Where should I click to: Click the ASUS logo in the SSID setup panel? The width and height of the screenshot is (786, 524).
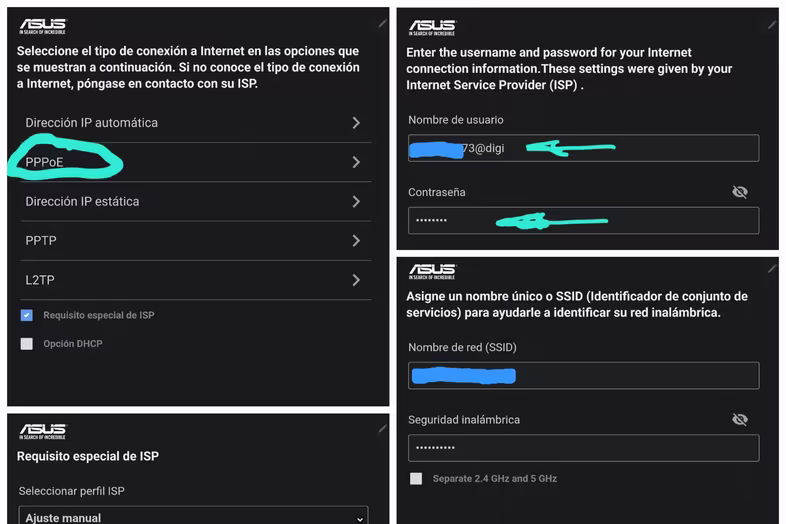(x=432, y=271)
